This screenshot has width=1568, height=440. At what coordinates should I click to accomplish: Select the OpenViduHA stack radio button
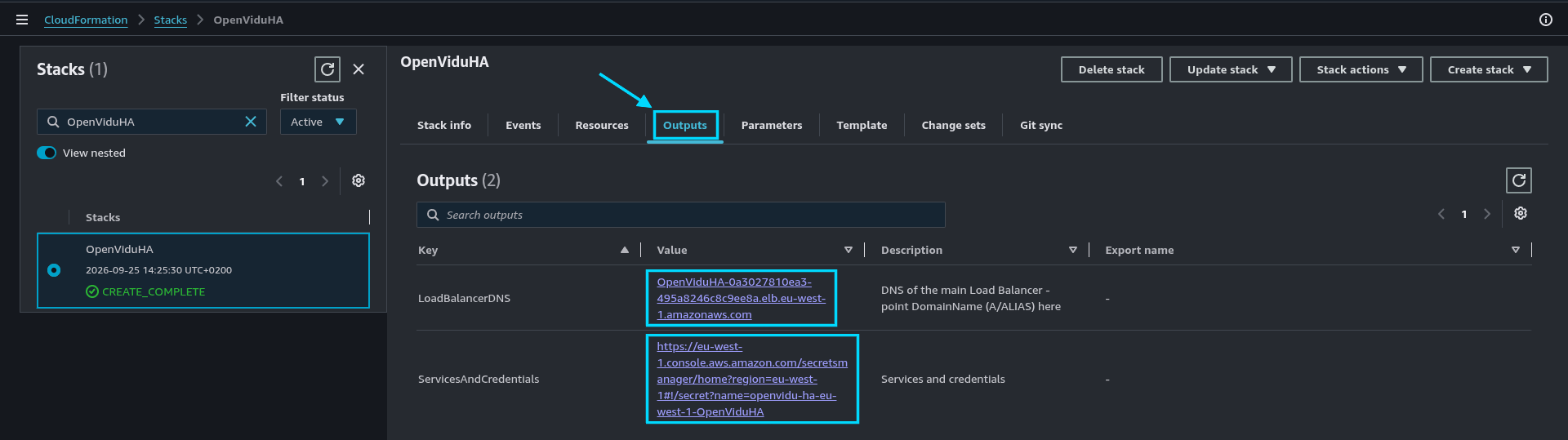coord(54,270)
